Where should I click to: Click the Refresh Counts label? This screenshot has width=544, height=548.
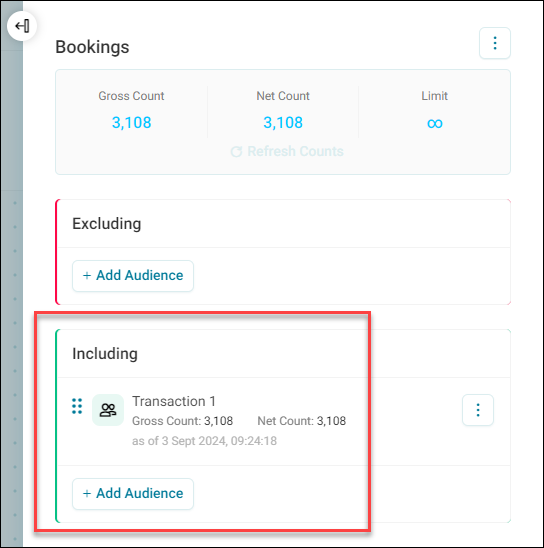click(x=295, y=151)
